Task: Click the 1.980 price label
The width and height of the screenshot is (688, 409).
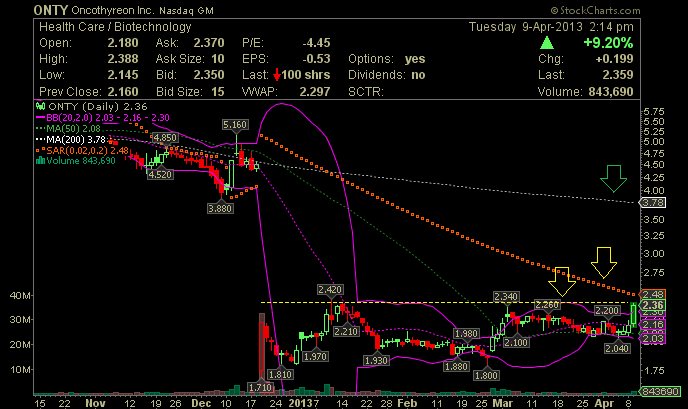Action: [466, 334]
